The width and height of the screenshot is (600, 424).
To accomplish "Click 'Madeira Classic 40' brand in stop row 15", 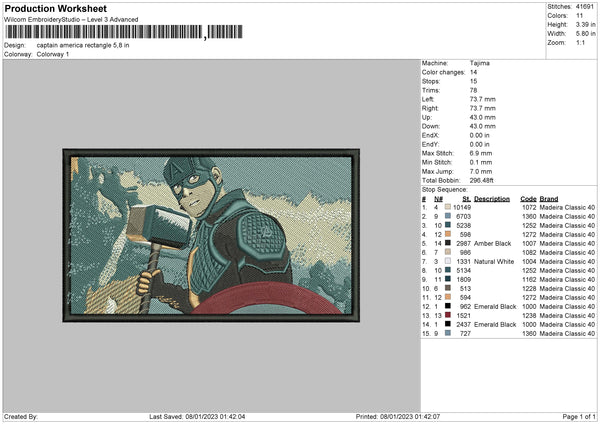I will coord(567,333).
